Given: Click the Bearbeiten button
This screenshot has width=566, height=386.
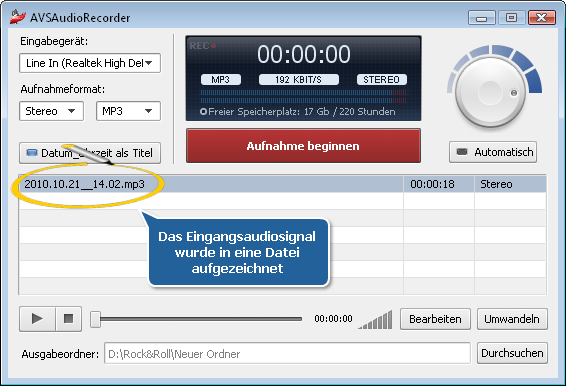Looking at the screenshot, I should click(435, 319).
